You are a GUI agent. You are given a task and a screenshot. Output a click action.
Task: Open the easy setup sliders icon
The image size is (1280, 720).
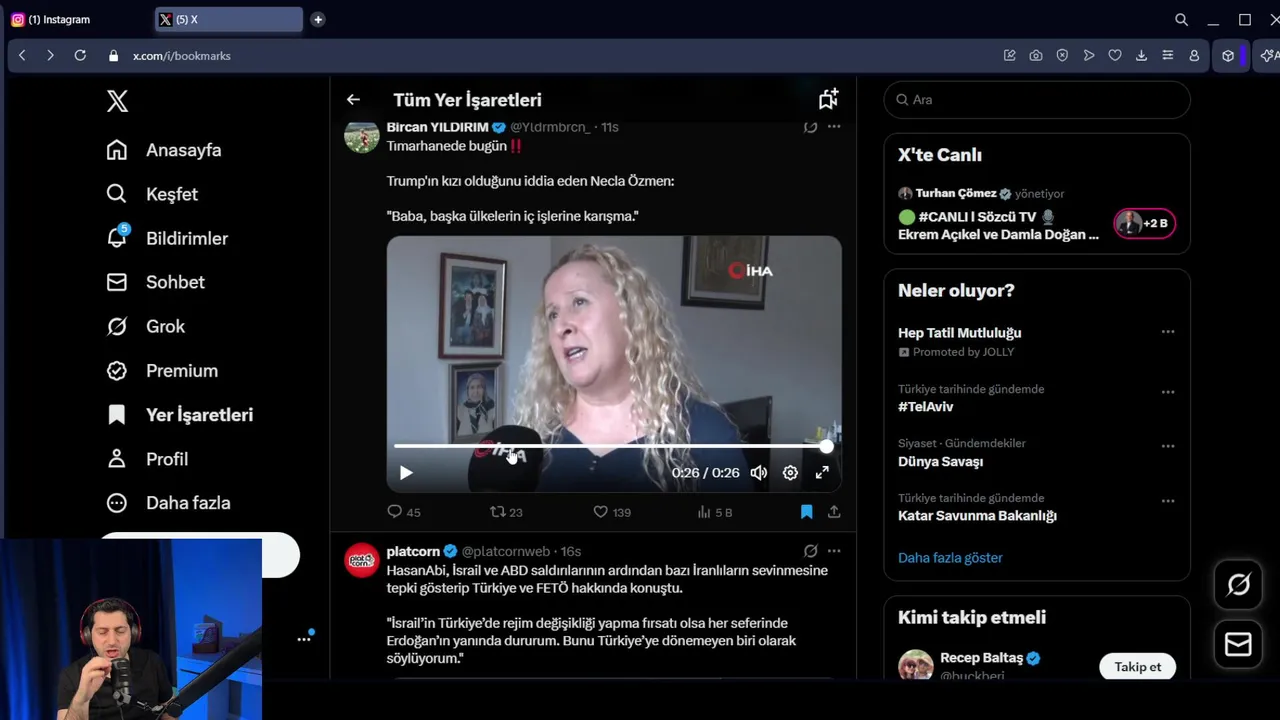tap(1167, 56)
